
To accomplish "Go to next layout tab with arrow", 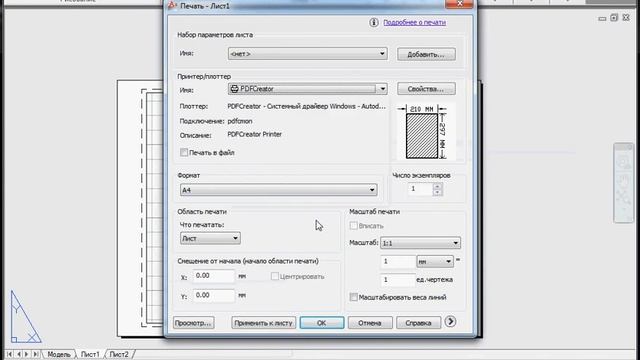I will (x=27, y=354).
